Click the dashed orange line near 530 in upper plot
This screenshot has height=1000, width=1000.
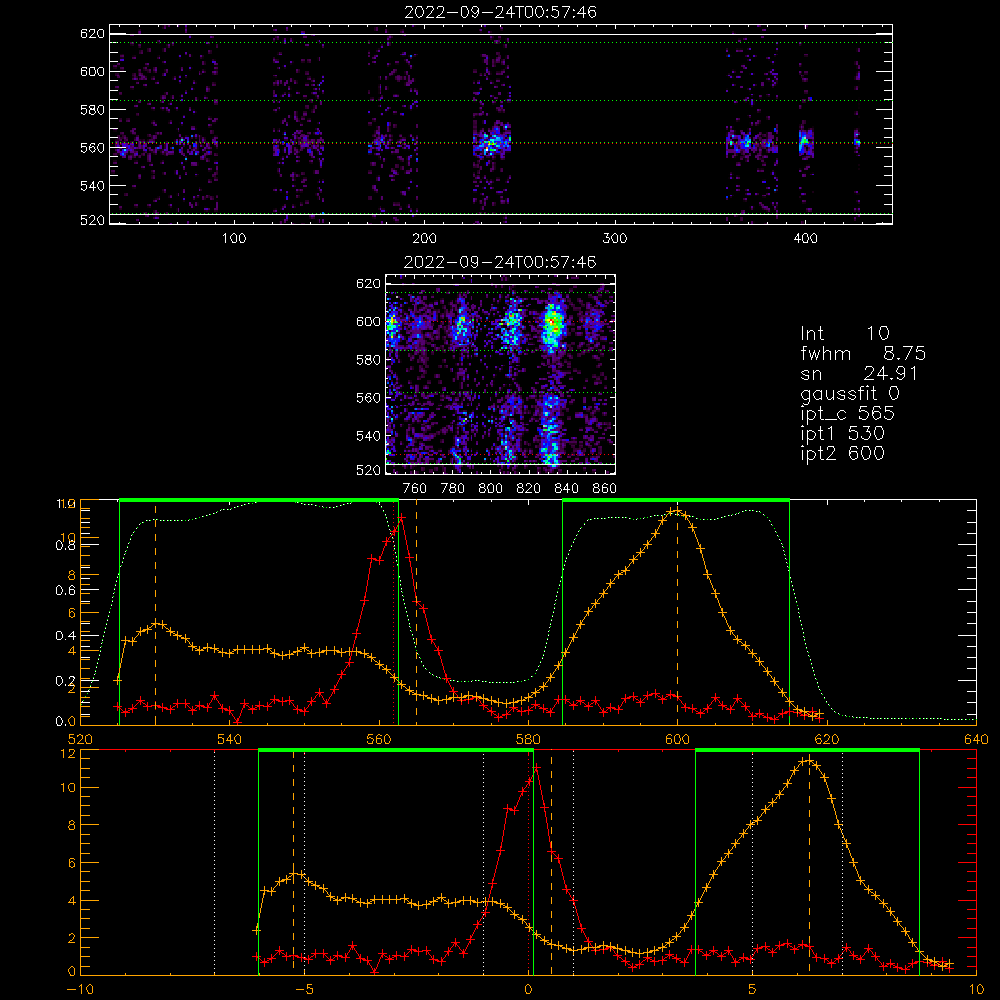[x=156, y=612]
